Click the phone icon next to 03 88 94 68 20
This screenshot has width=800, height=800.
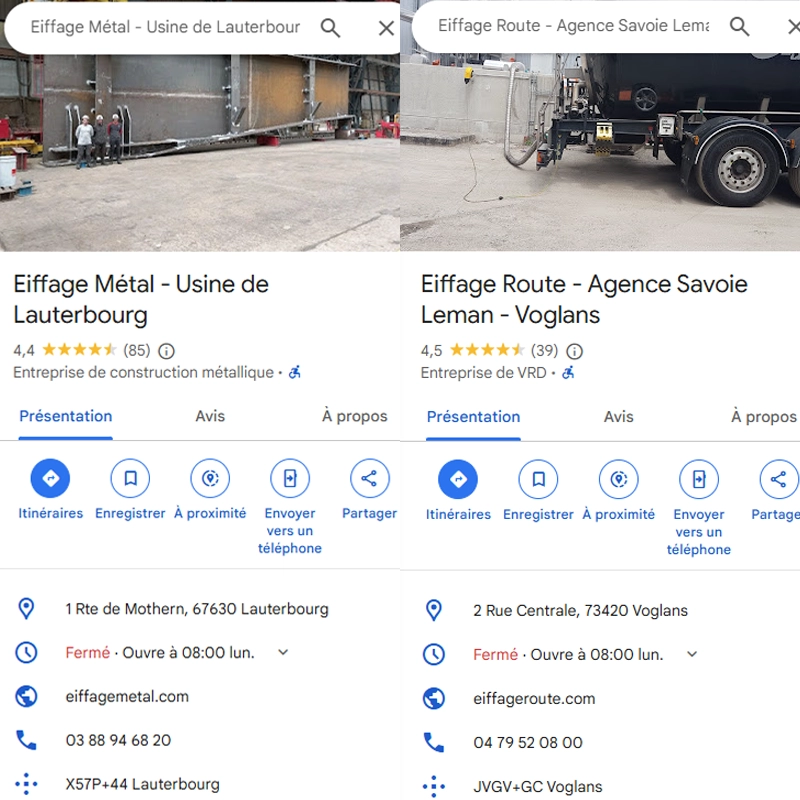coord(25,740)
